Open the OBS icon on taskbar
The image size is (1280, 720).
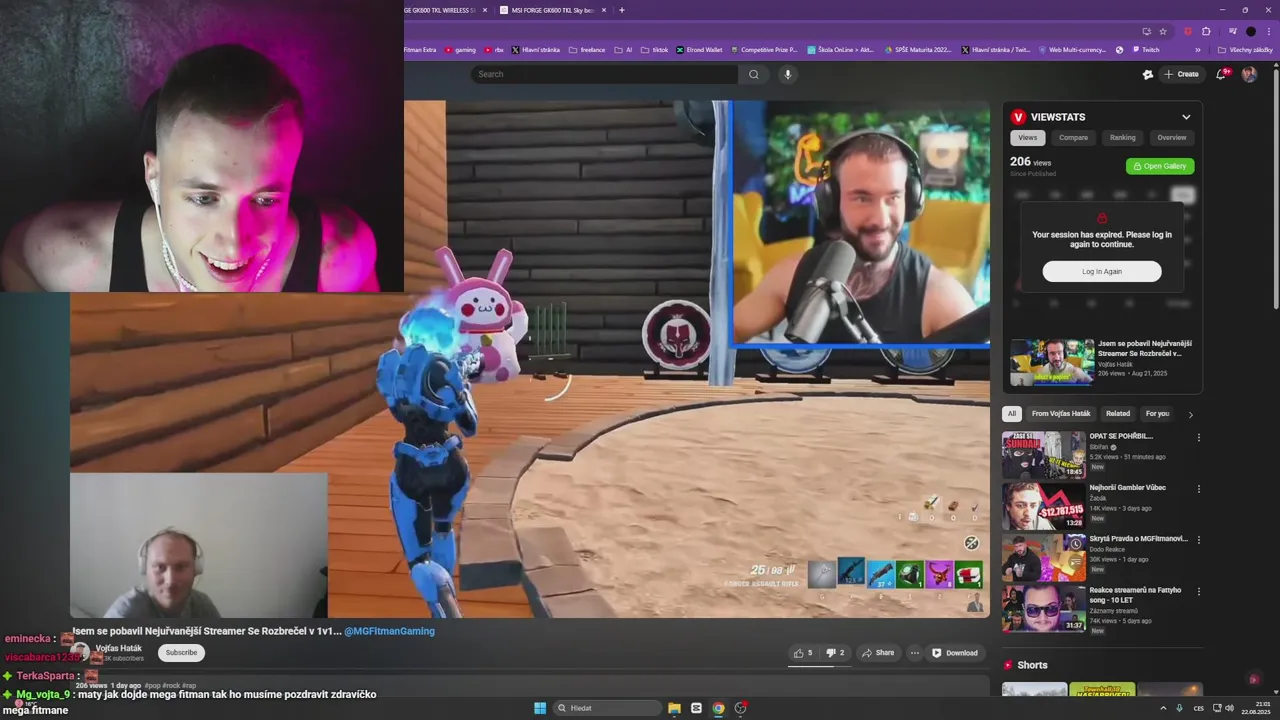click(x=740, y=708)
